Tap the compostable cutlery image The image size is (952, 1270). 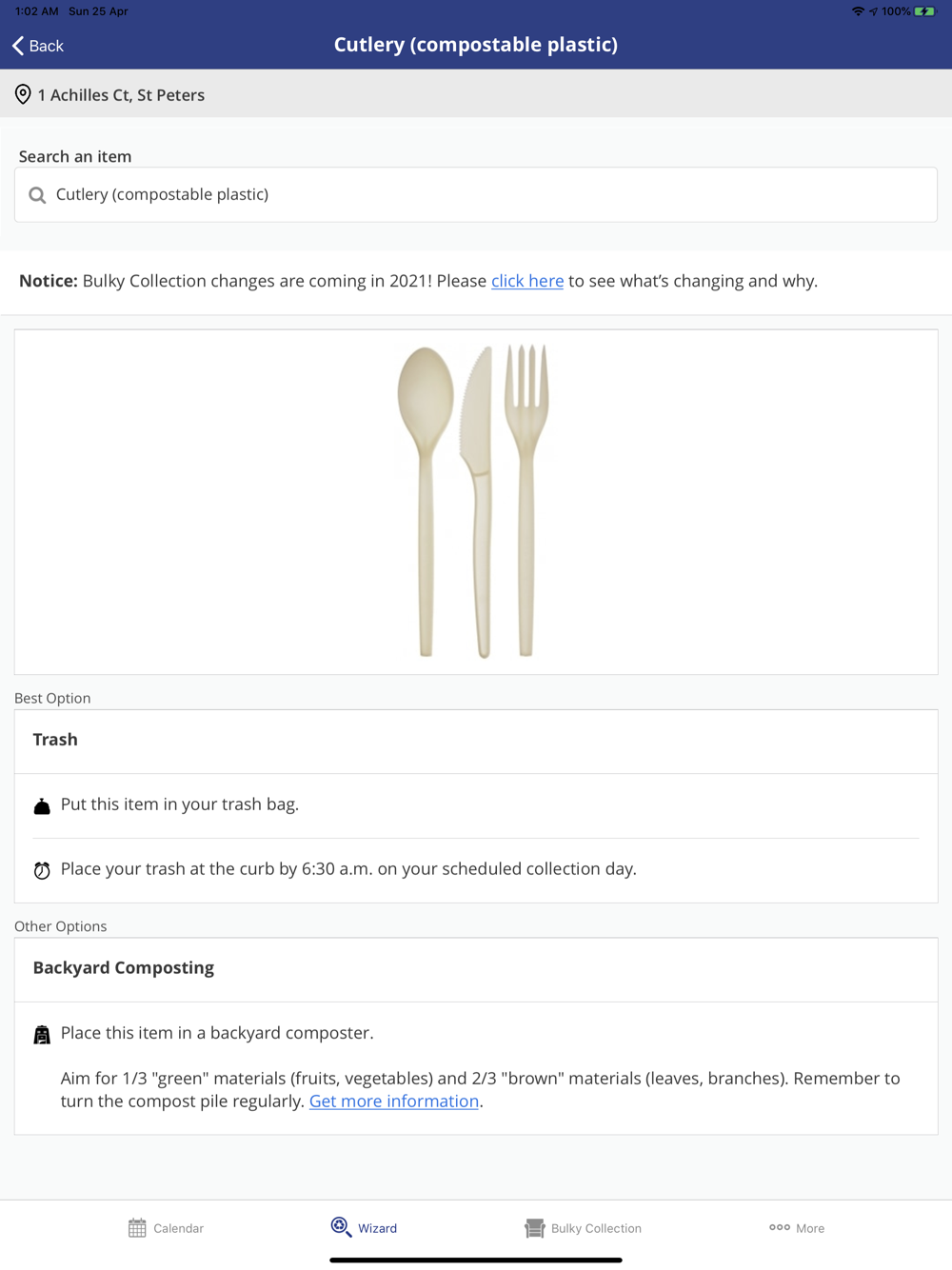coord(475,502)
